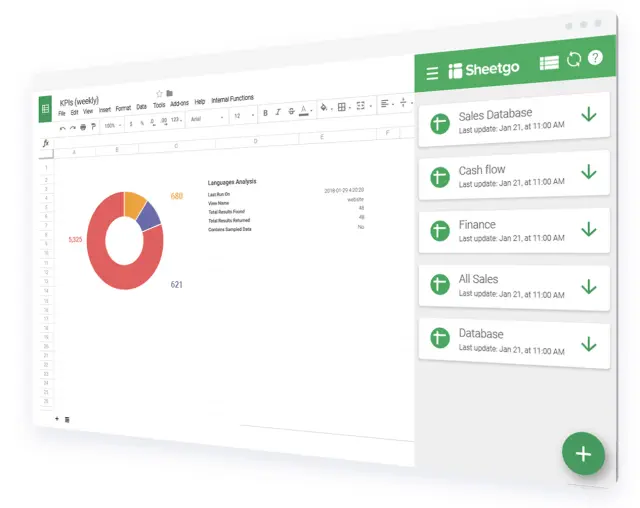Click the Undo icon

pyautogui.click(x=62, y=129)
